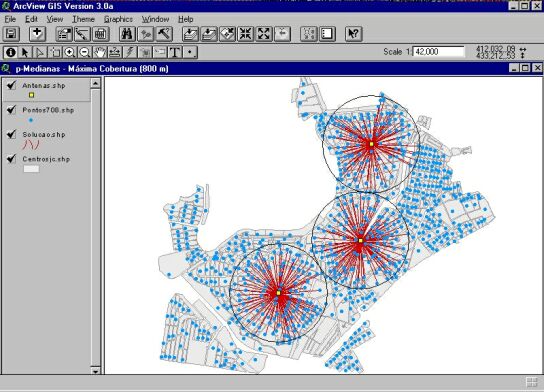
Task: Select the Text tool T icon
Action: [x=175, y=52]
